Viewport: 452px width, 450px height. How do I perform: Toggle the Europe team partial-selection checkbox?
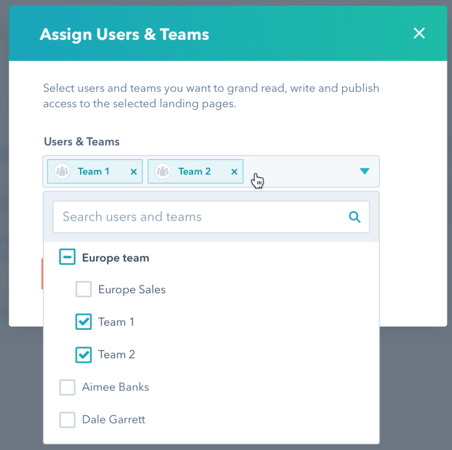click(x=67, y=257)
